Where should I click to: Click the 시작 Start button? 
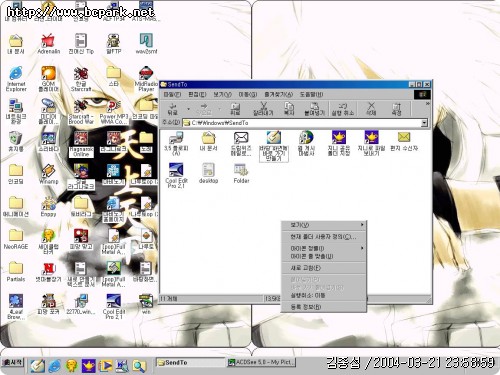[x=13, y=362]
